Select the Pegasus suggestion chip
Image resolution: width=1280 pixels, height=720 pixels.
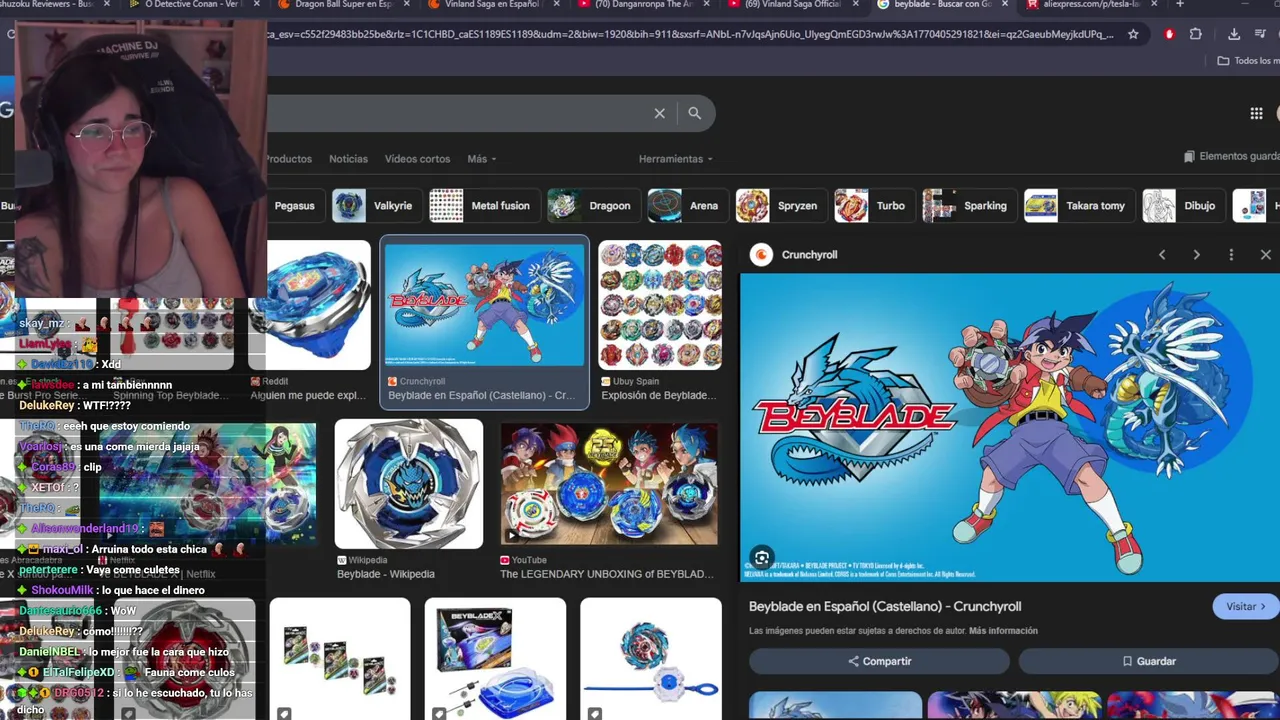tap(294, 206)
